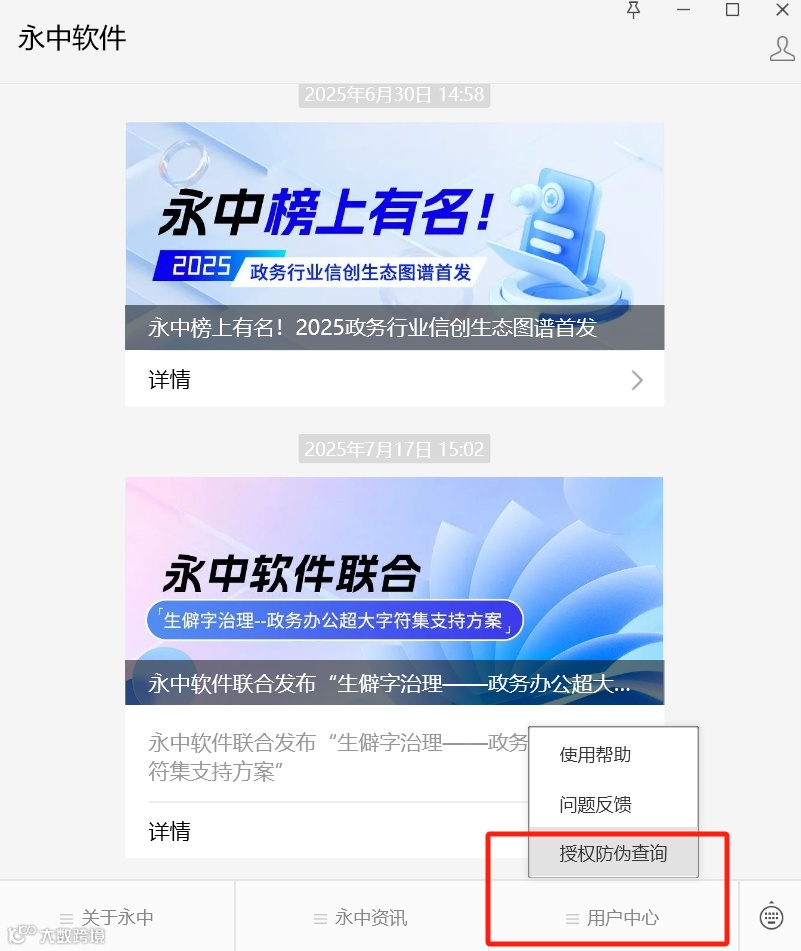Select 授权防伪查询 menu item
The height and width of the screenshot is (951, 801).
[x=613, y=853]
